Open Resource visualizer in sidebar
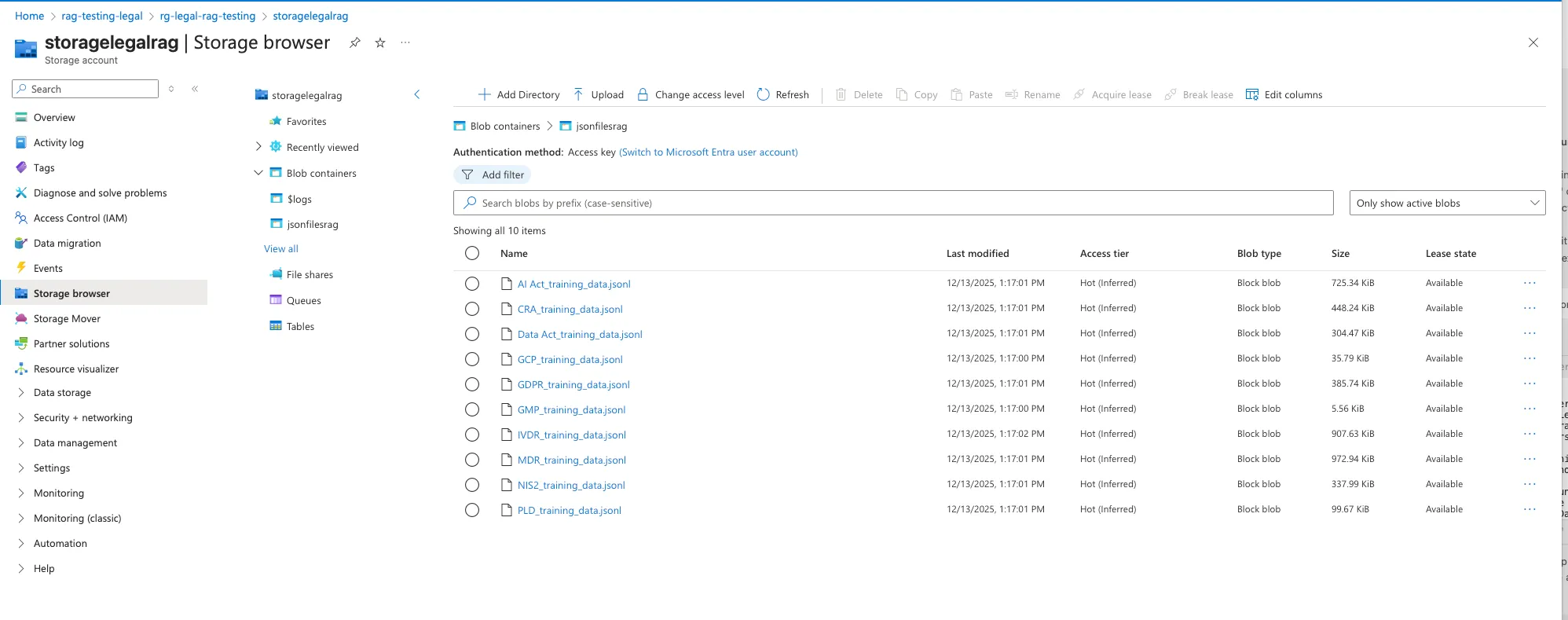1568x620 pixels. [x=76, y=369]
